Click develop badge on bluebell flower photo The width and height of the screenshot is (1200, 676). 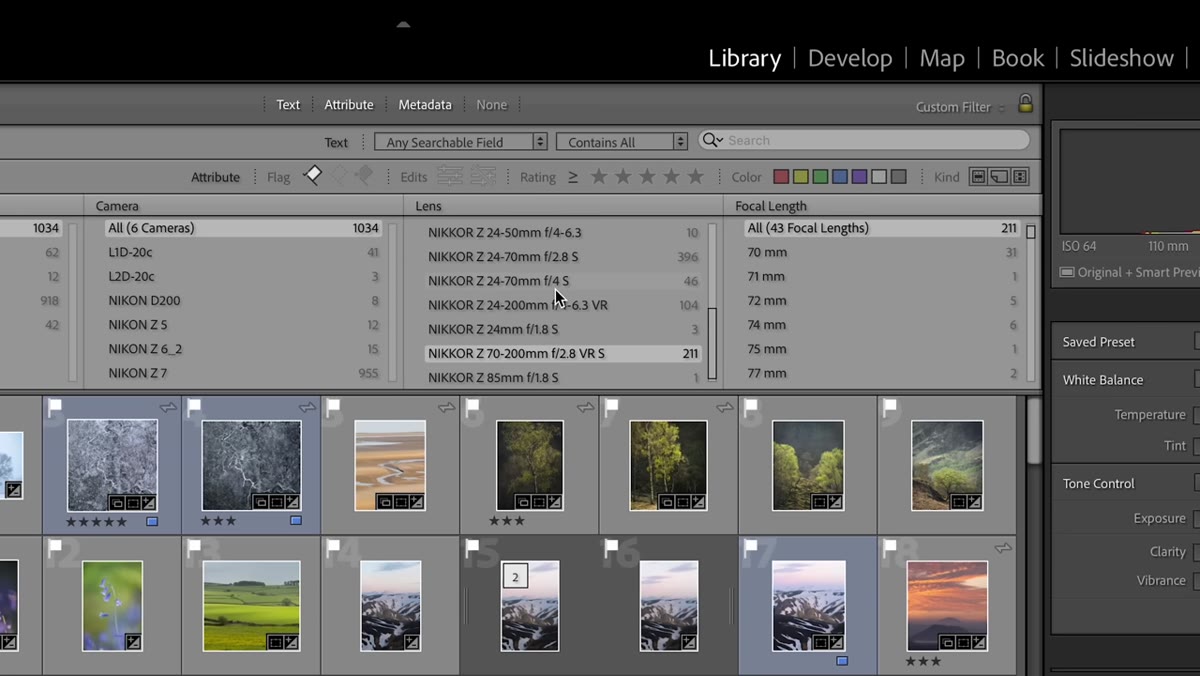pos(134,642)
